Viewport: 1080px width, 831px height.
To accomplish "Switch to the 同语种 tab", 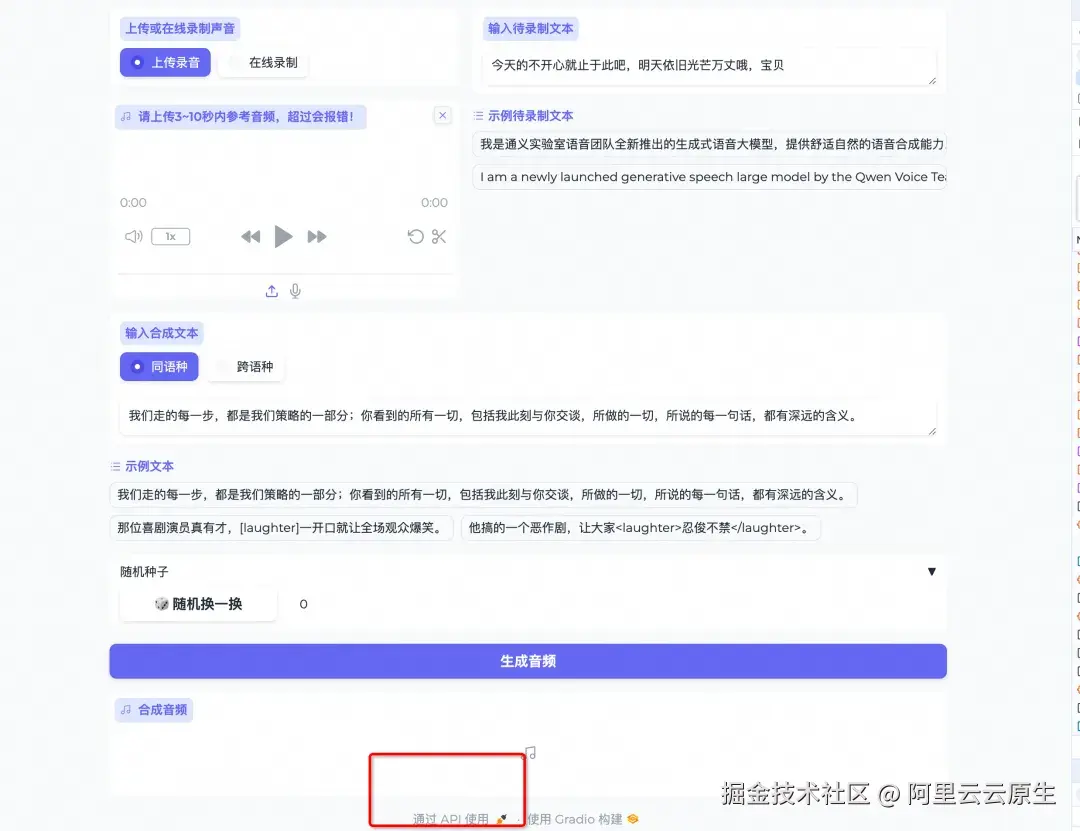I will click(158, 366).
